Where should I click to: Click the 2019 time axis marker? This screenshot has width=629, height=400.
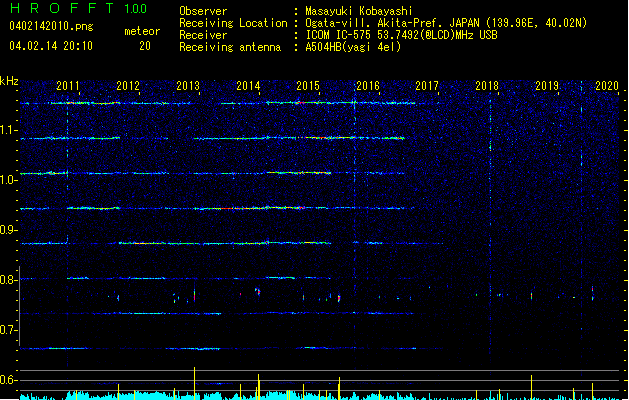547,86
